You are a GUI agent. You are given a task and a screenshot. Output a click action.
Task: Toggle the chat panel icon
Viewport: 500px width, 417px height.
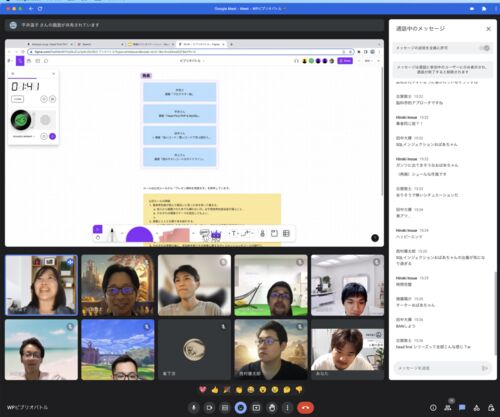[x=462, y=408]
